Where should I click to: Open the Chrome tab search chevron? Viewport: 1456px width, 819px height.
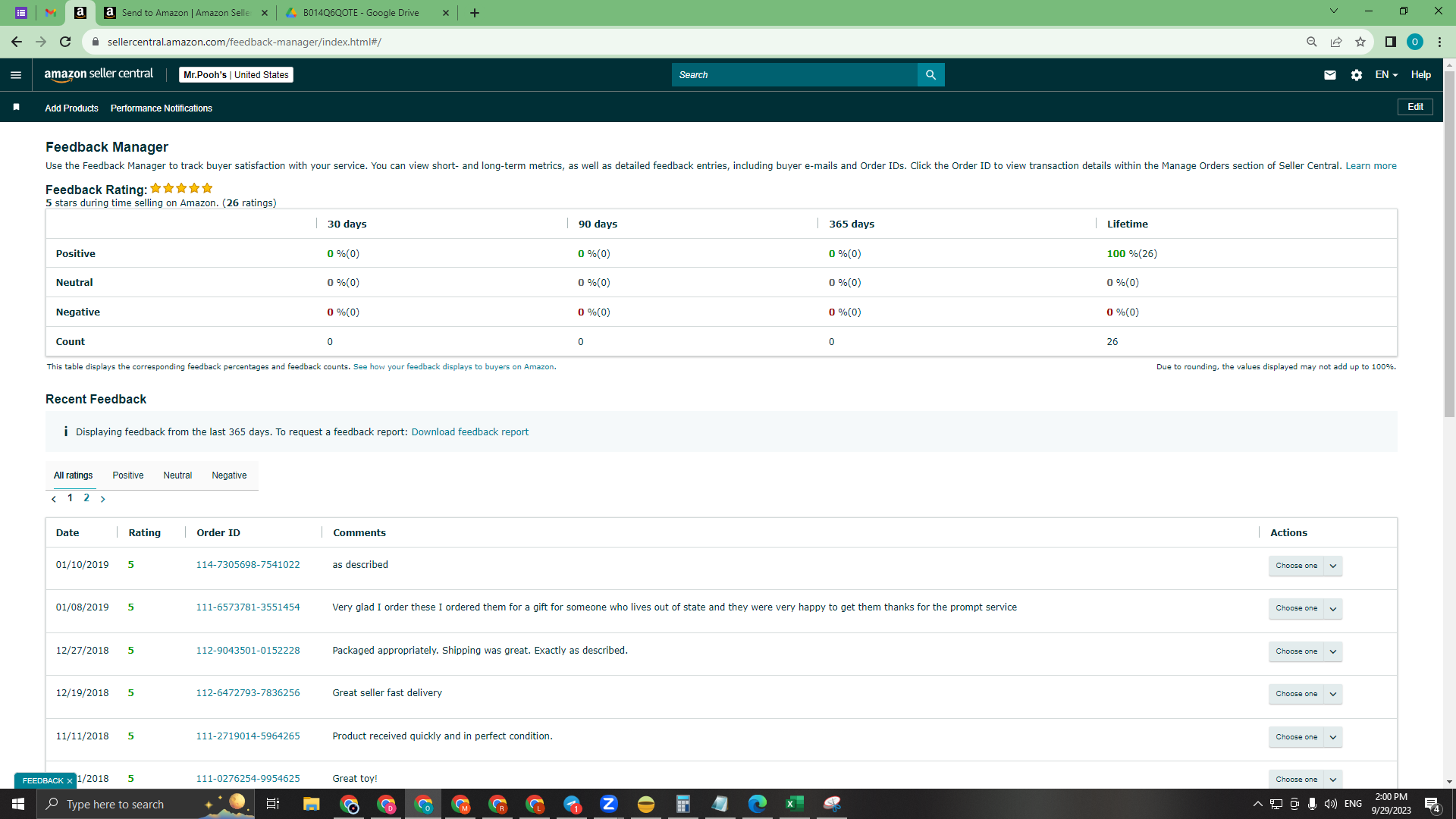tap(1334, 11)
